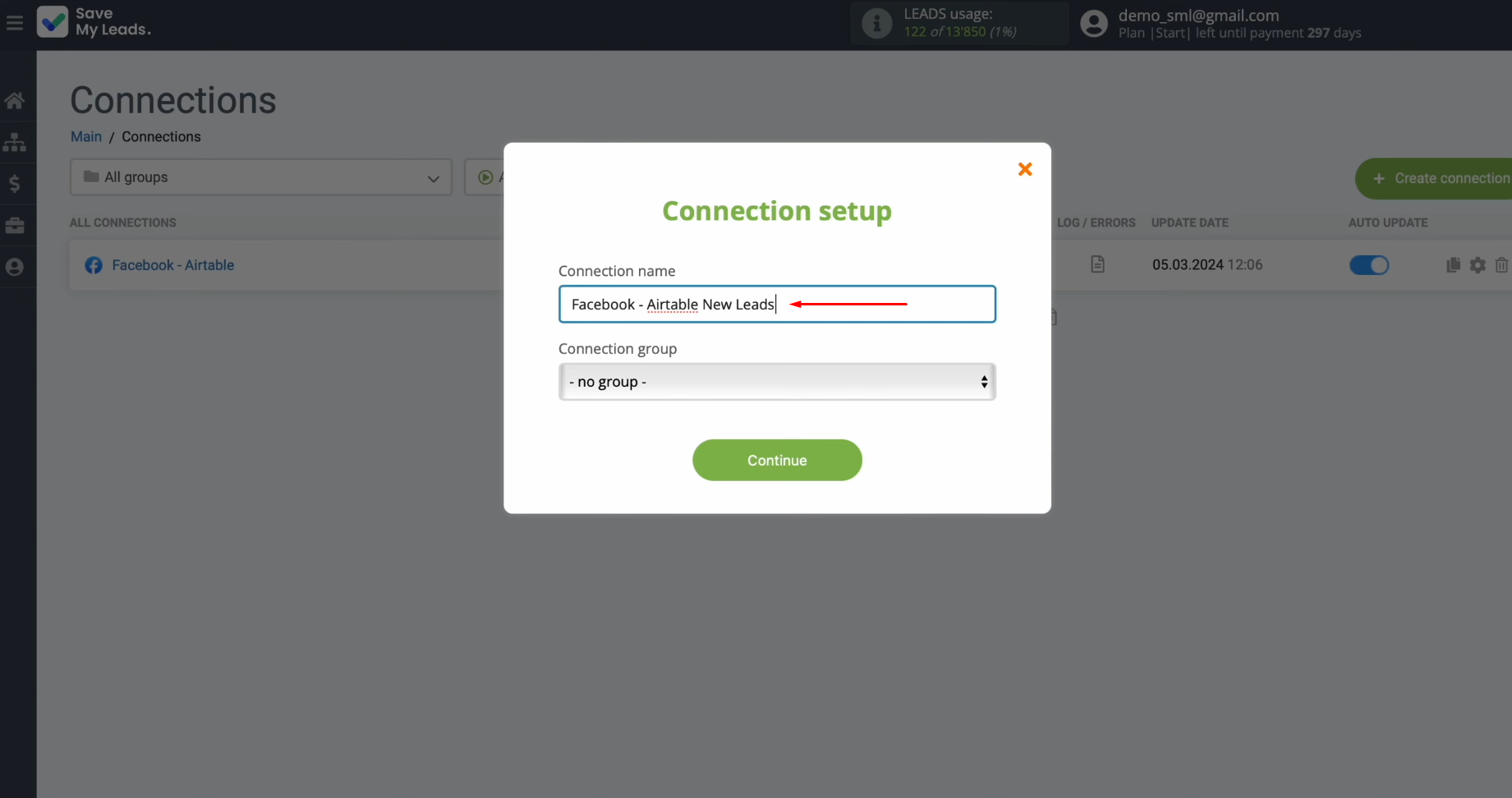Go to Home in the sidebar
1512x798 pixels.
[x=15, y=101]
